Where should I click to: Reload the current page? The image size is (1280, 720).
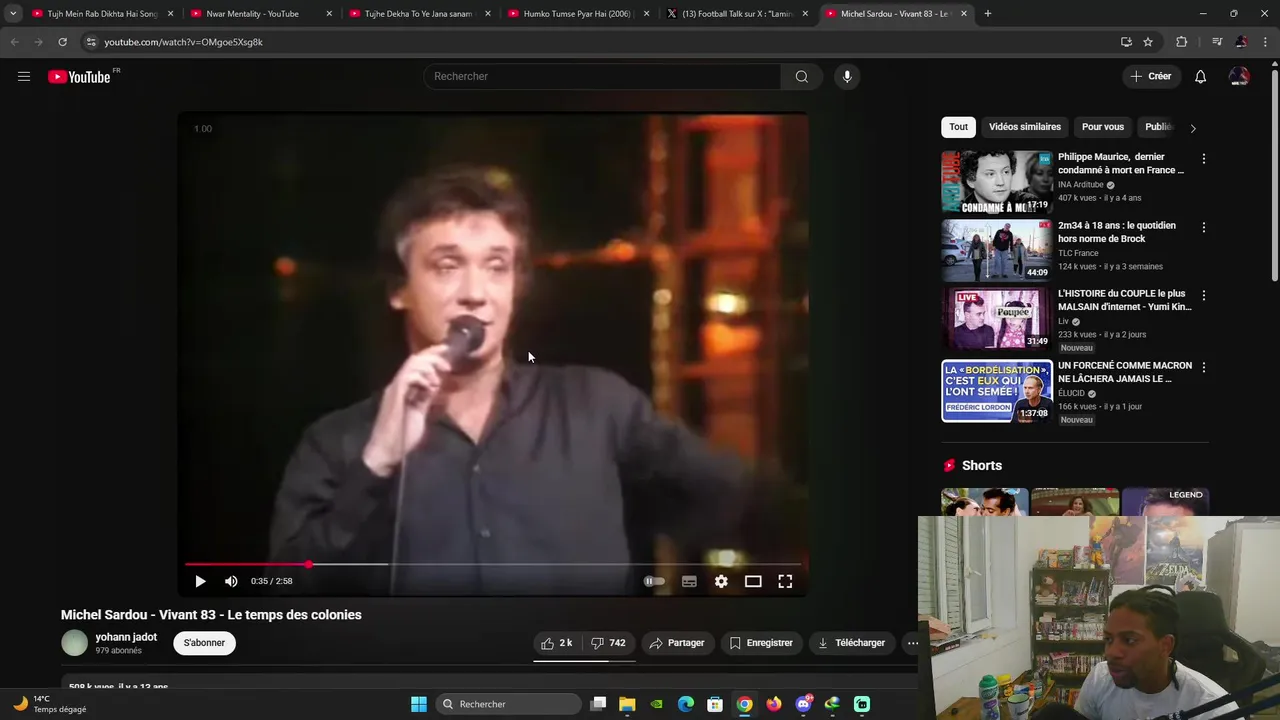(x=62, y=42)
